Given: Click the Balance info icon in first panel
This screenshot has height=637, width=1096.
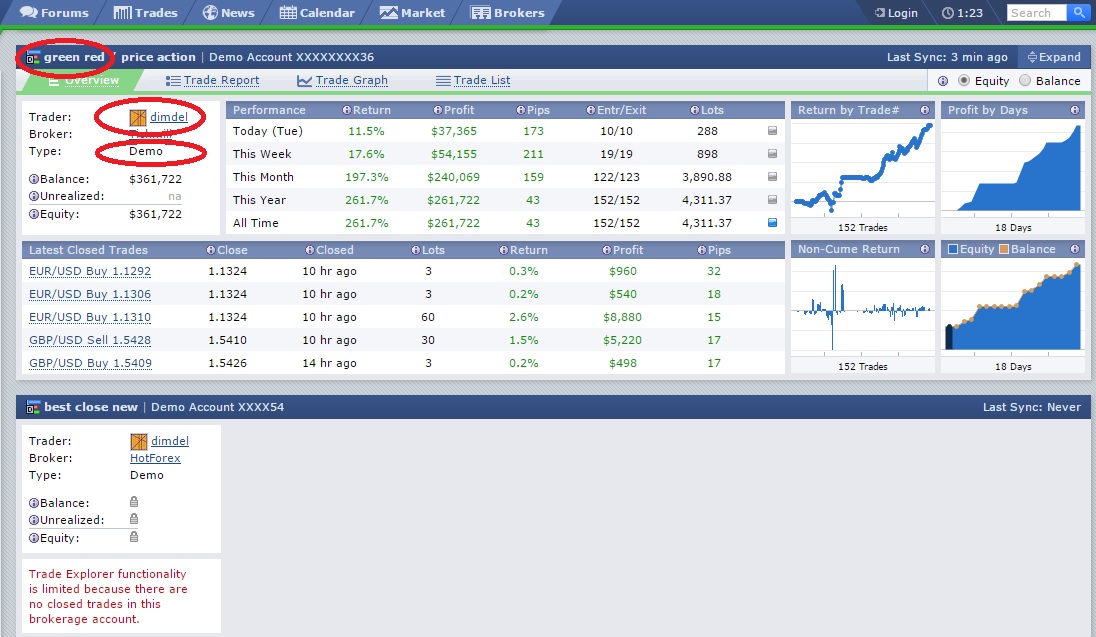Looking at the screenshot, I should tap(34, 179).
